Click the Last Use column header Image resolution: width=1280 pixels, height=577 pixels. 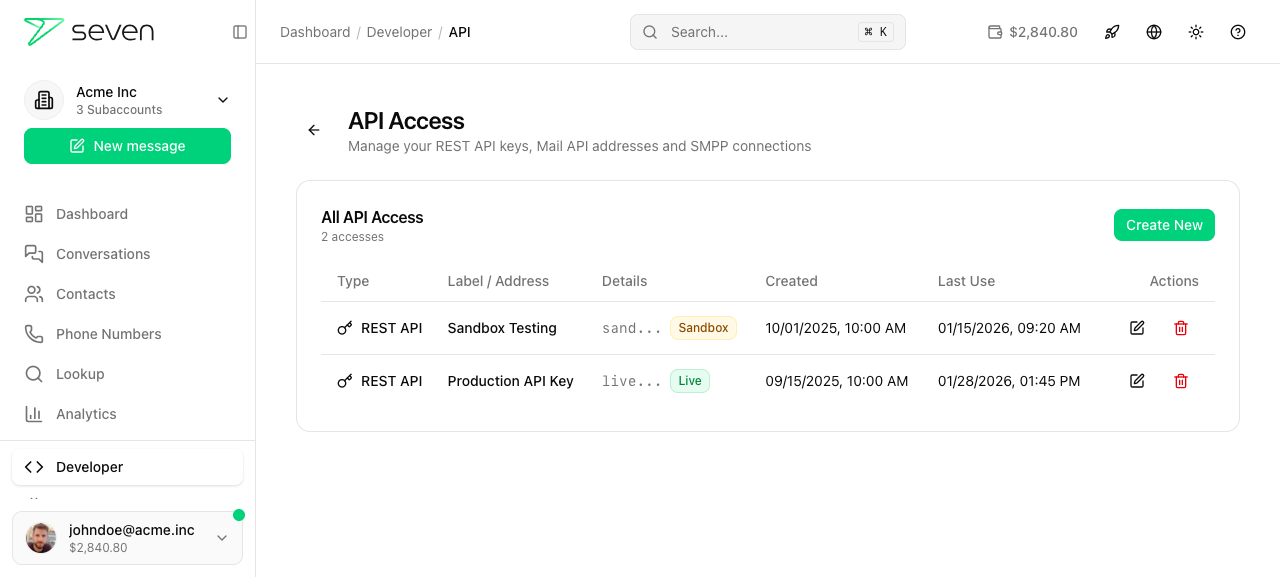point(966,281)
